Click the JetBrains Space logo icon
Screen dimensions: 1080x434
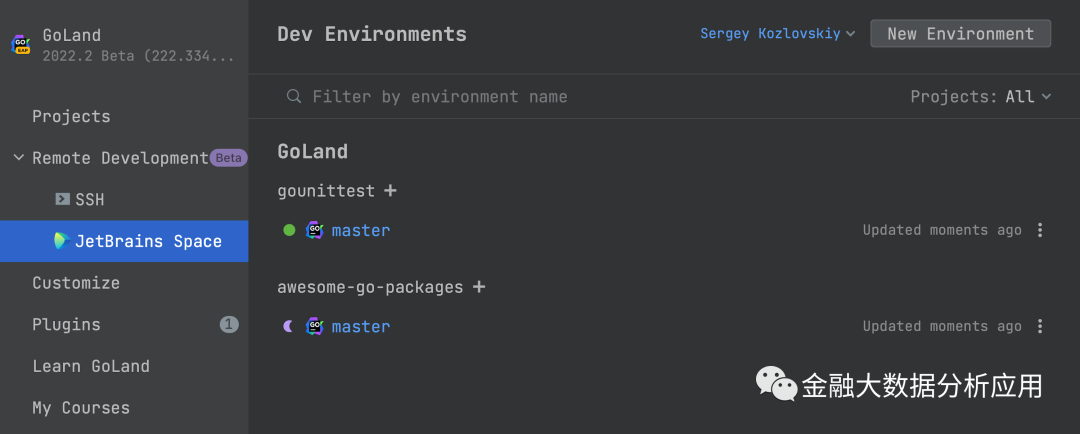coord(62,241)
